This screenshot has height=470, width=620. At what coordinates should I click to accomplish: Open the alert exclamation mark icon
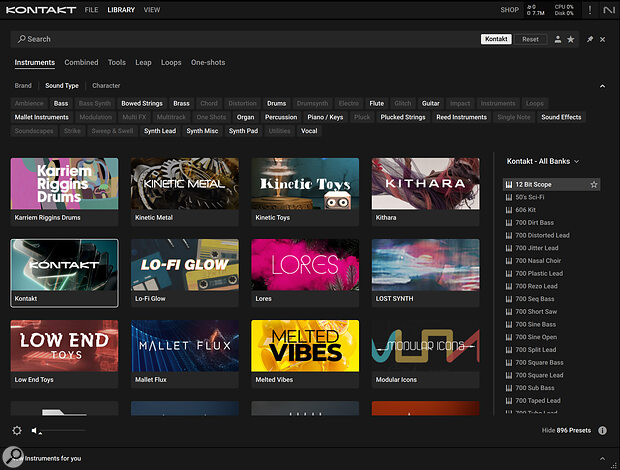click(589, 10)
